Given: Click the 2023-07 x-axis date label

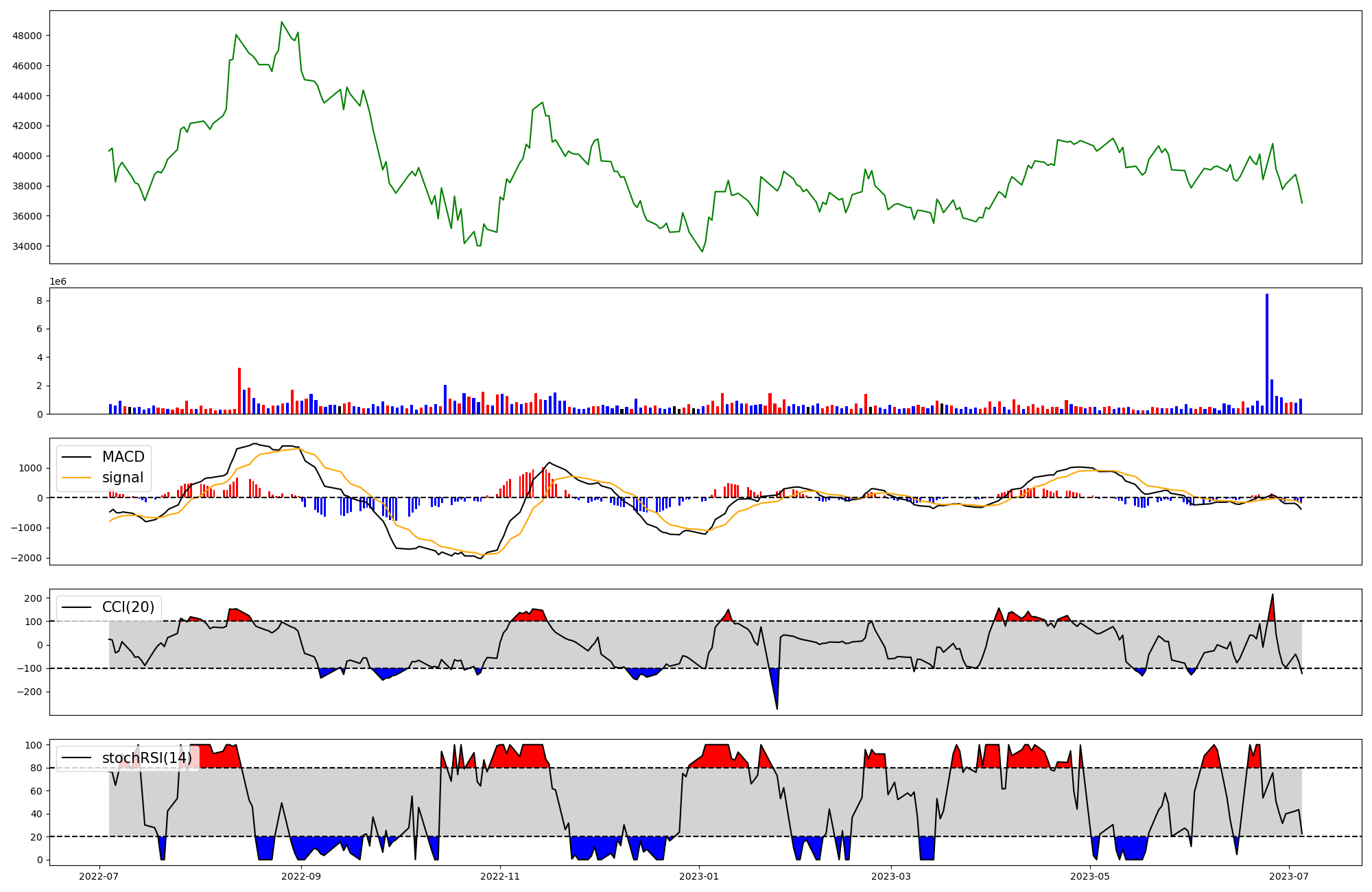Looking at the screenshot, I should pyautogui.click(x=1289, y=876).
